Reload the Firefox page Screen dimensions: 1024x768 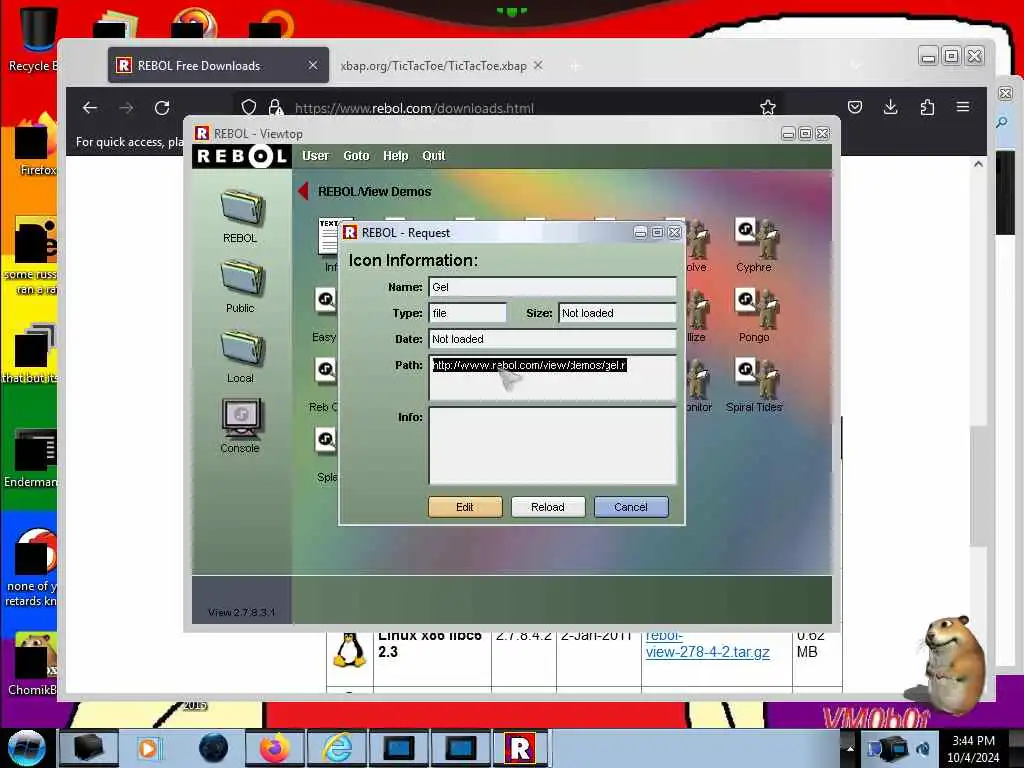tap(163, 108)
